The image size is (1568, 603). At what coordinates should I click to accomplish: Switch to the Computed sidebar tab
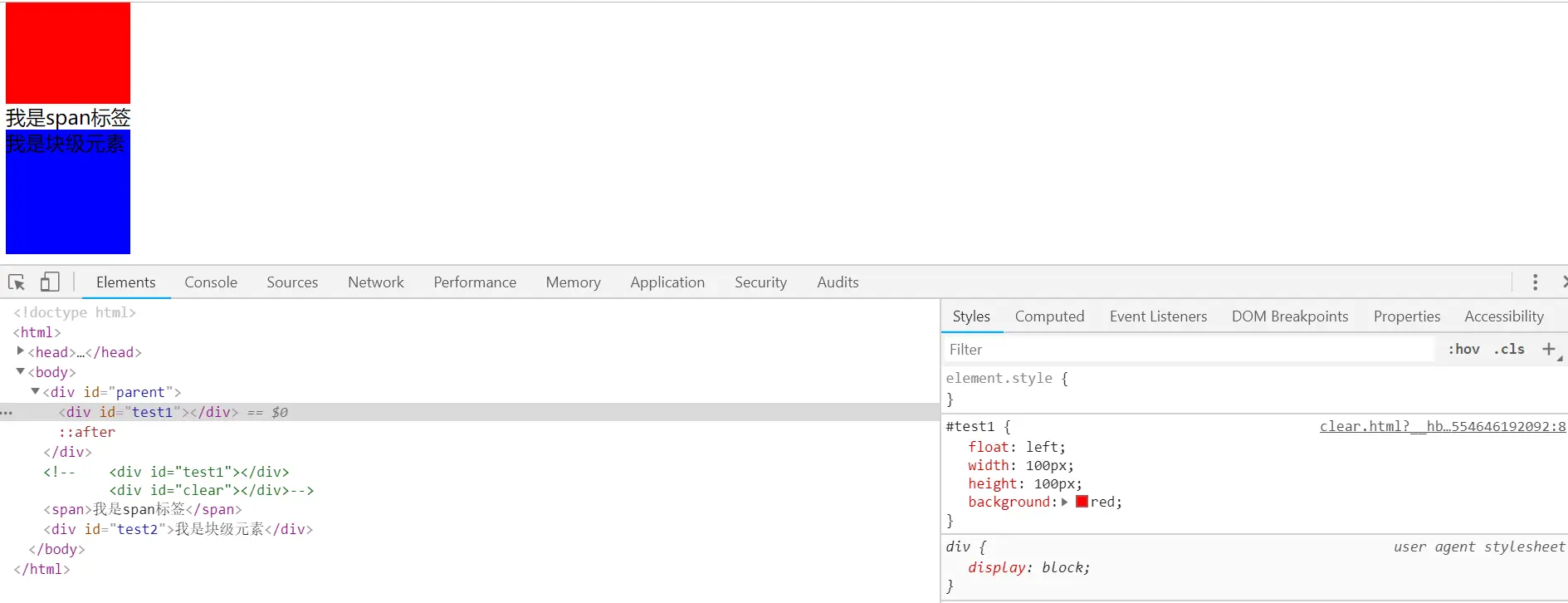1050,316
